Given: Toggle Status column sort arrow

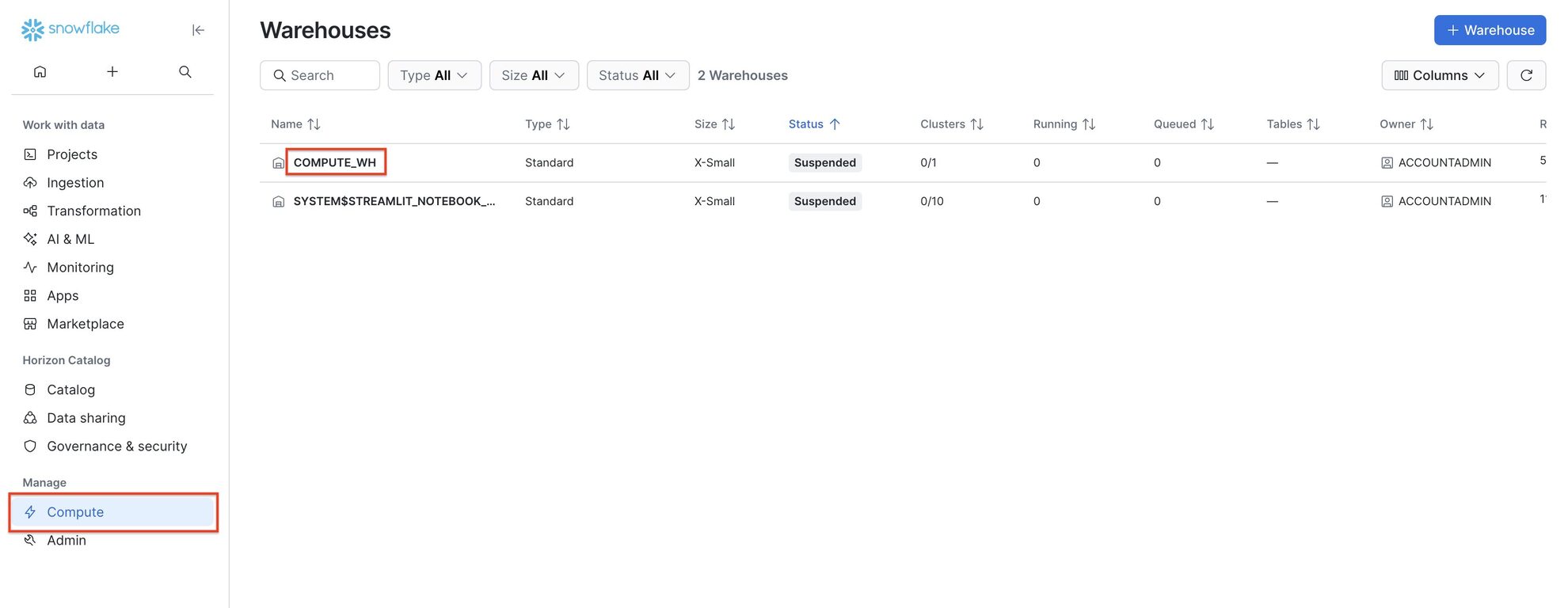Looking at the screenshot, I should click(x=835, y=124).
